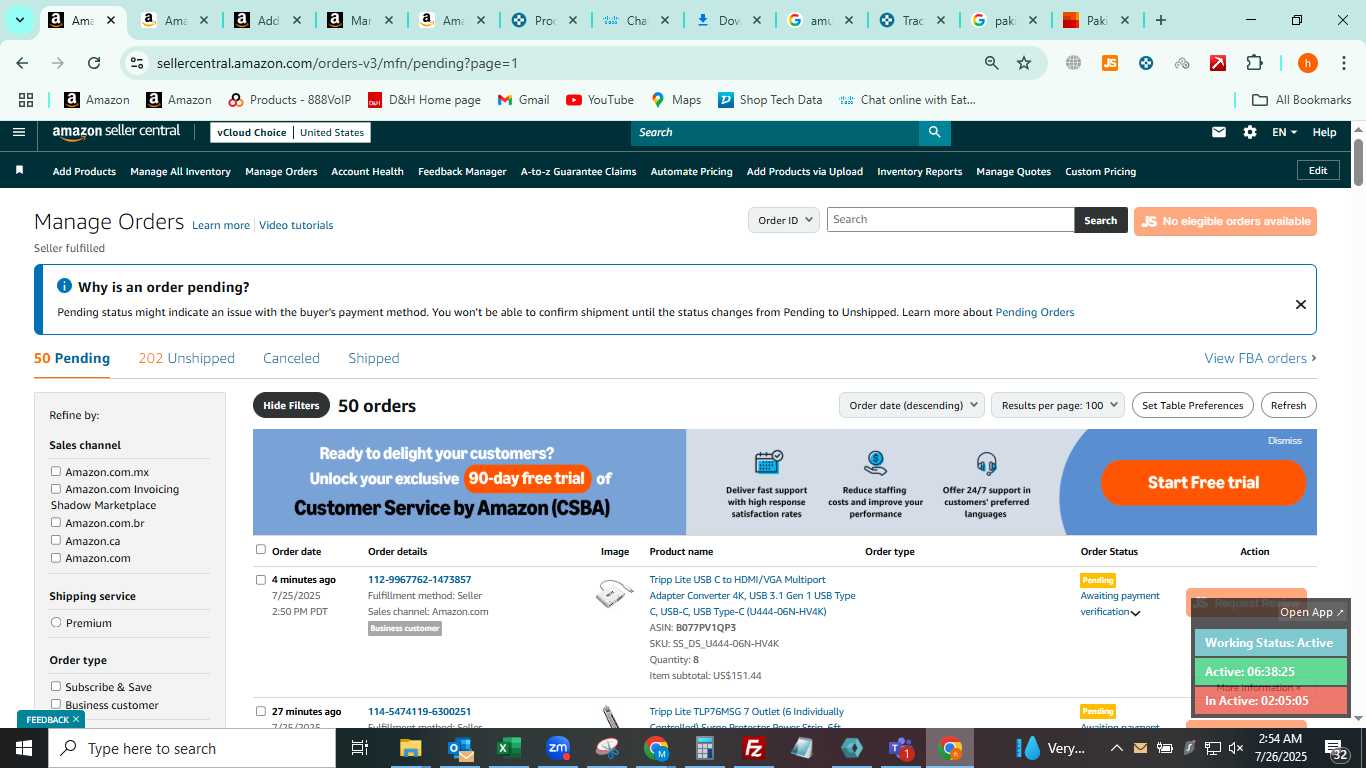Bookmark this page with the star icon
This screenshot has width=1366, height=768.
pos(1024,63)
